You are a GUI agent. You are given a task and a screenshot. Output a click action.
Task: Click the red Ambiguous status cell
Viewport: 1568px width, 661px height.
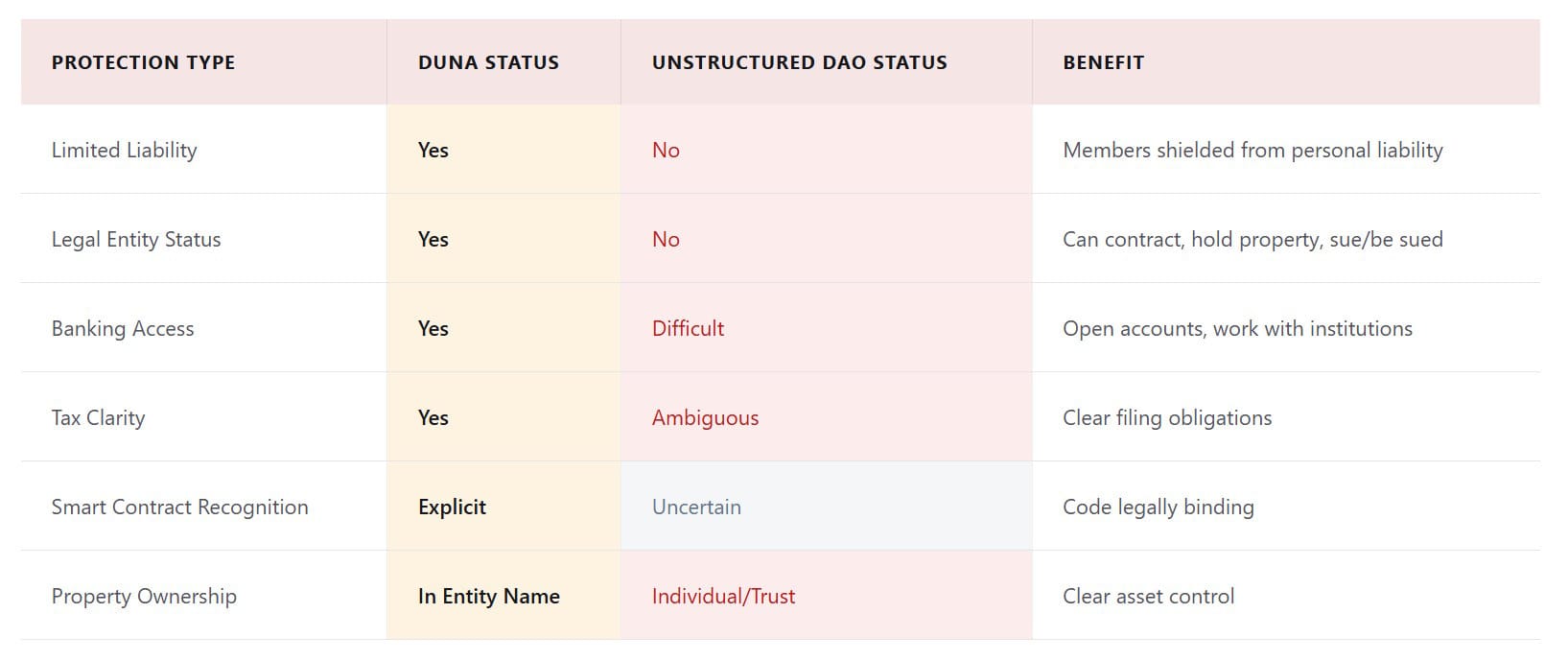pos(705,417)
